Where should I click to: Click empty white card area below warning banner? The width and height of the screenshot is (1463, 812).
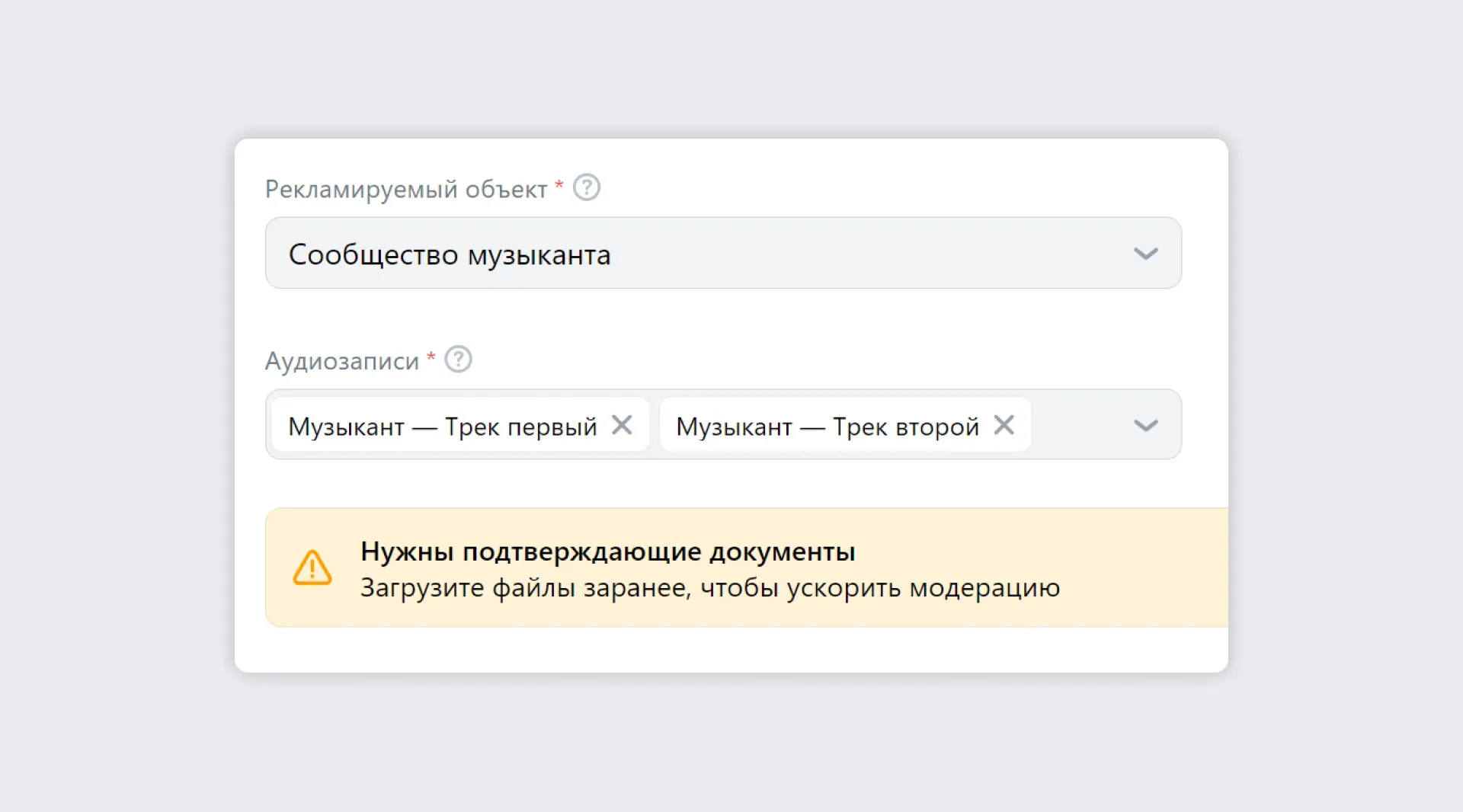(731, 650)
